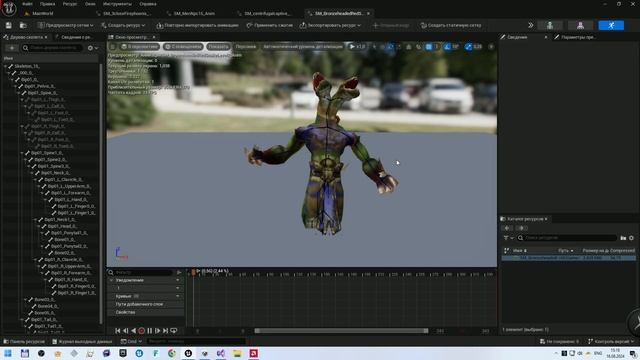Screen dimensions: 640x360
Task: Open the Предпросмотр сетки dropdown
Action: click(65, 25)
